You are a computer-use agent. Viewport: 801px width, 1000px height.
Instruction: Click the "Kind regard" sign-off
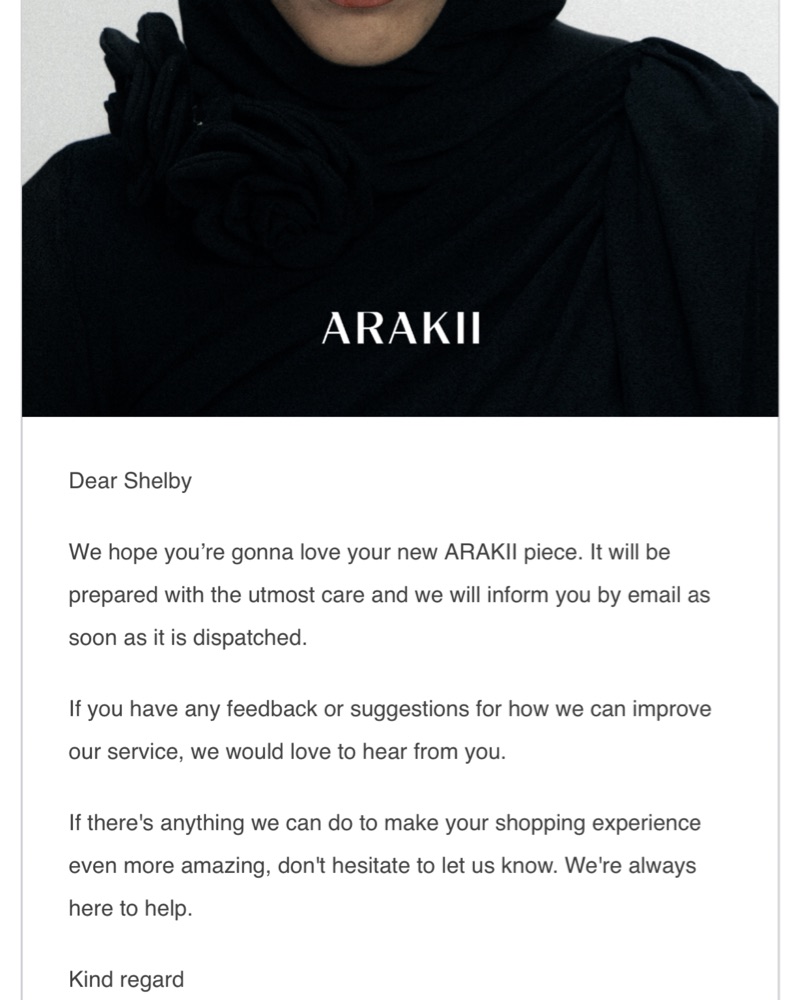tap(126, 980)
